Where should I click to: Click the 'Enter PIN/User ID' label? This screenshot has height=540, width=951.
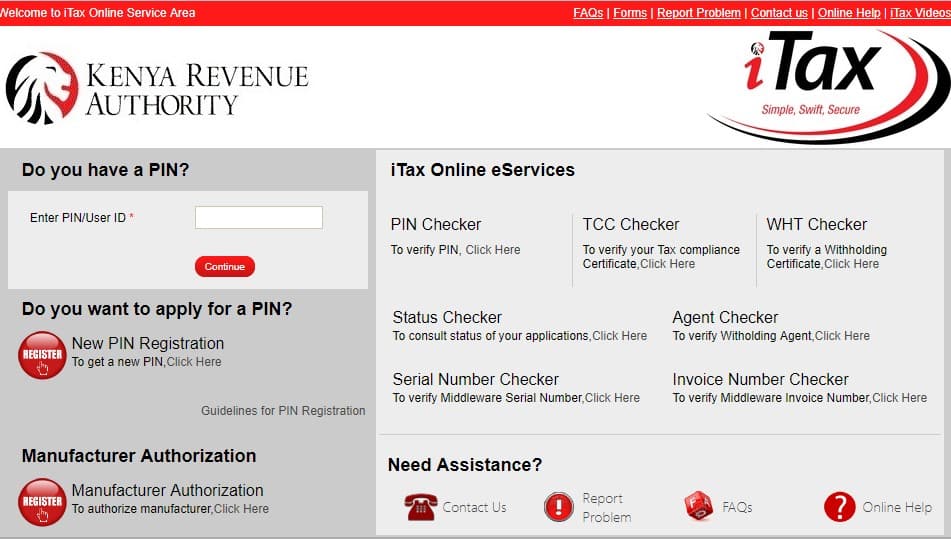(x=78, y=218)
